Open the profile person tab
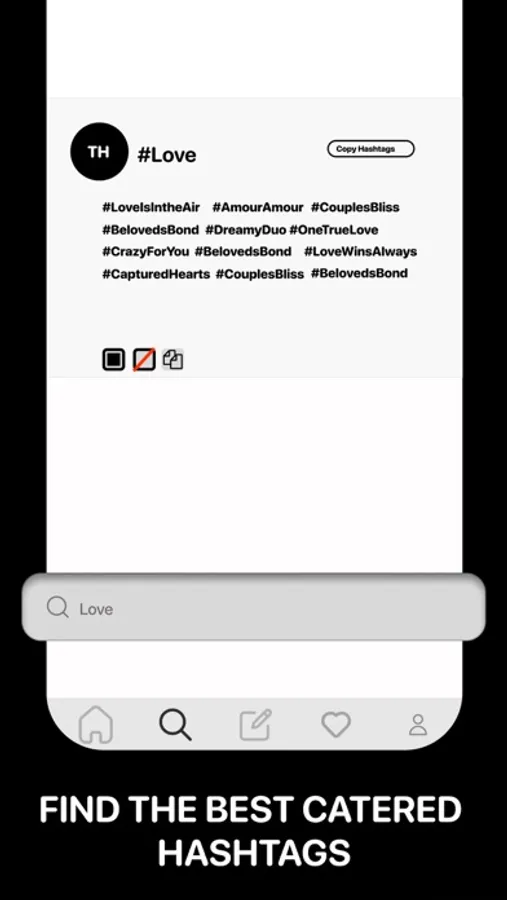Viewport: 507px width, 900px height. (x=417, y=725)
